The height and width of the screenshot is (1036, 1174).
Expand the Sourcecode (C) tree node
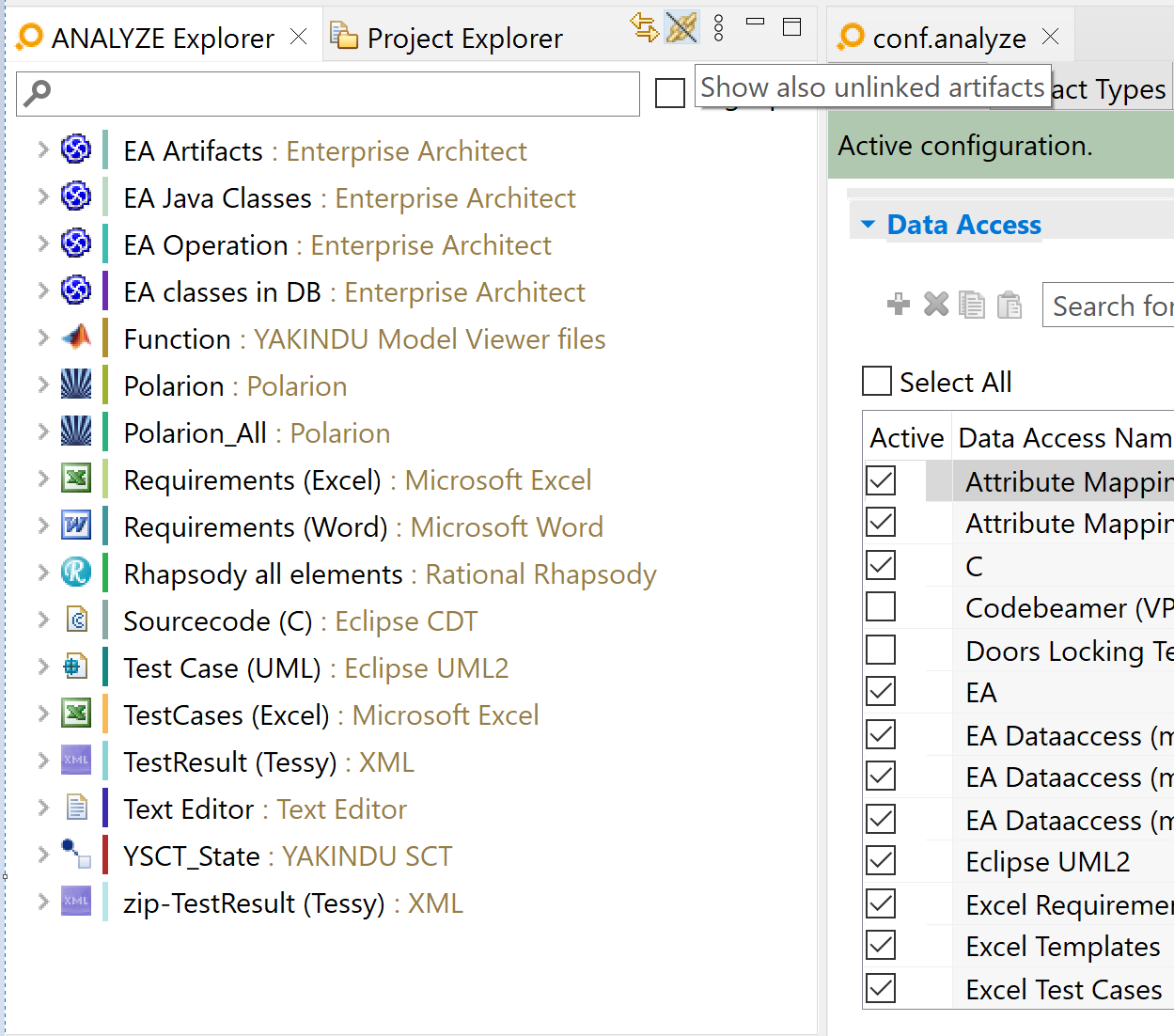42,620
